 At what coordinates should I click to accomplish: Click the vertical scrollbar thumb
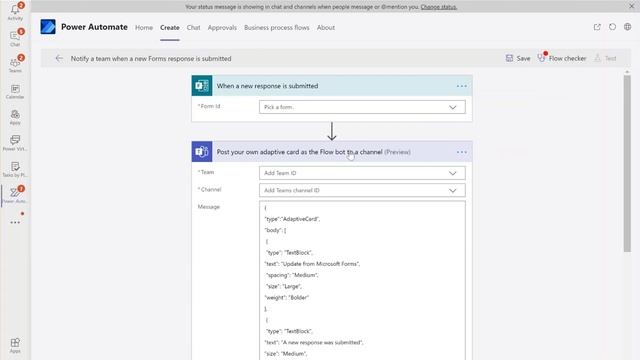[x=627, y=163]
